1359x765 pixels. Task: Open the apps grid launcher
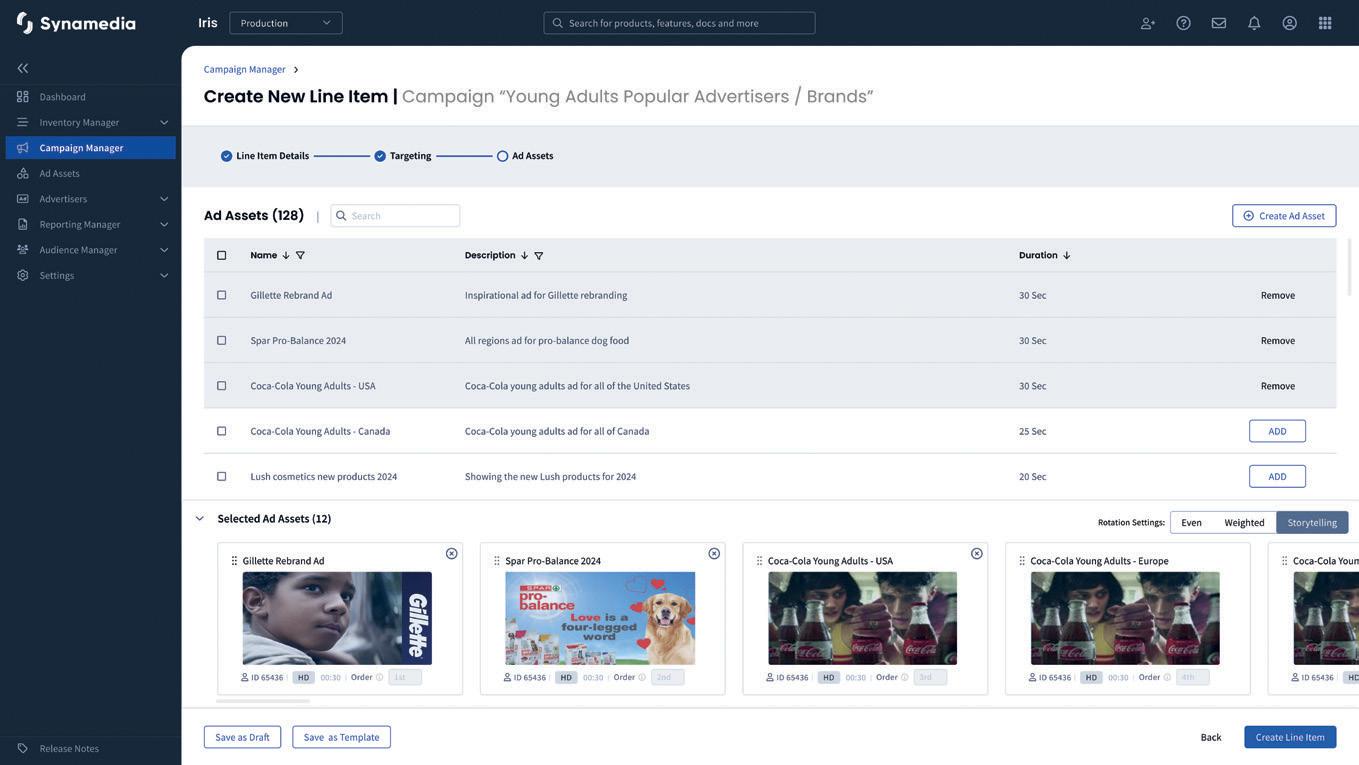(x=1325, y=23)
